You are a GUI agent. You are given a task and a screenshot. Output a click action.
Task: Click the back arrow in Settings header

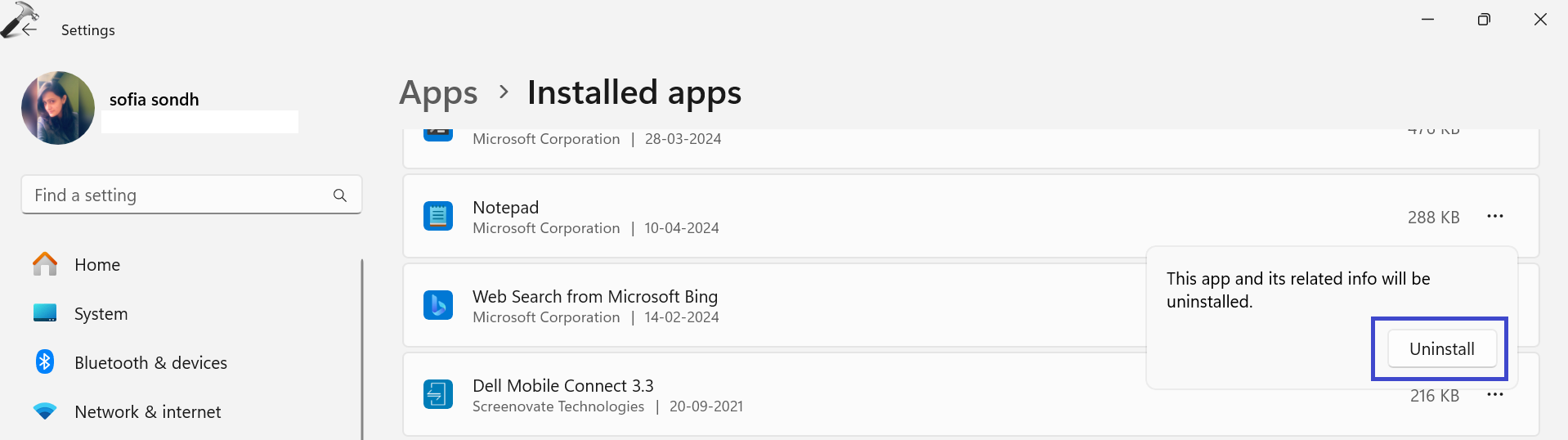click(x=29, y=29)
